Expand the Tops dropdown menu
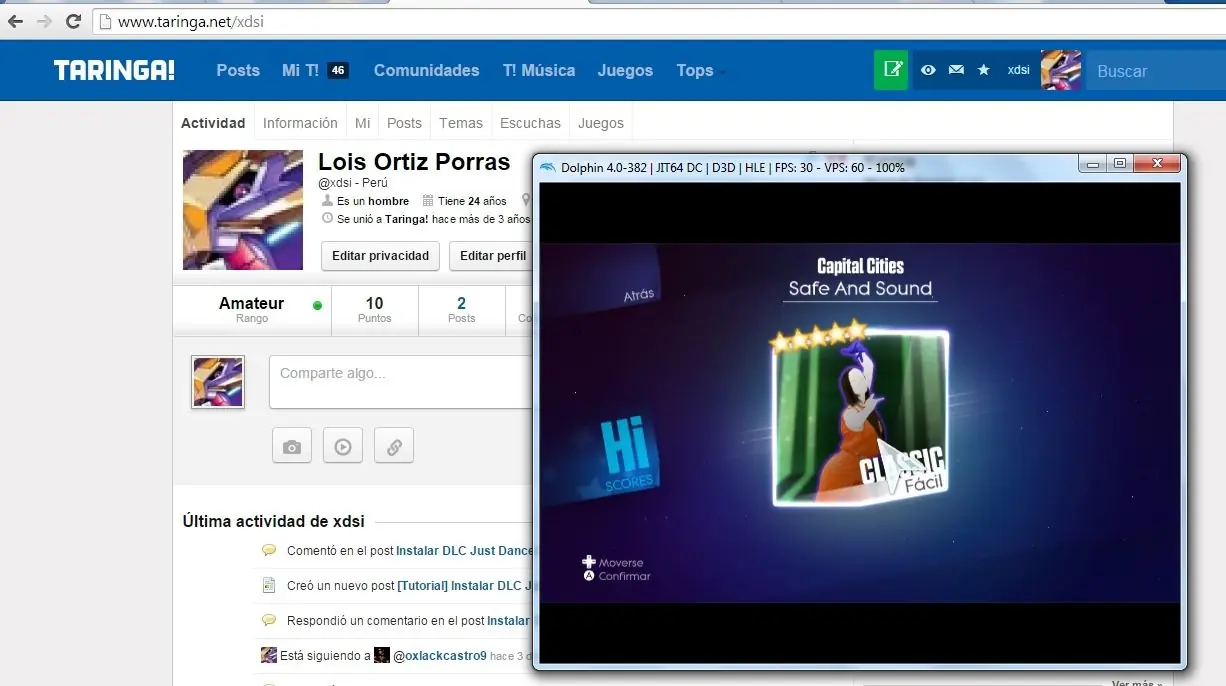 pyautogui.click(x=701, y=70)
